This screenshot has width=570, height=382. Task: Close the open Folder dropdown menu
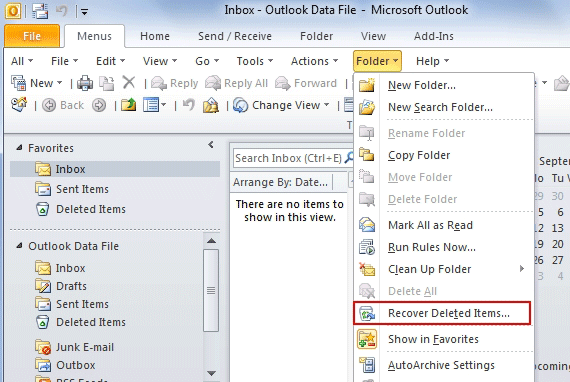377,61
